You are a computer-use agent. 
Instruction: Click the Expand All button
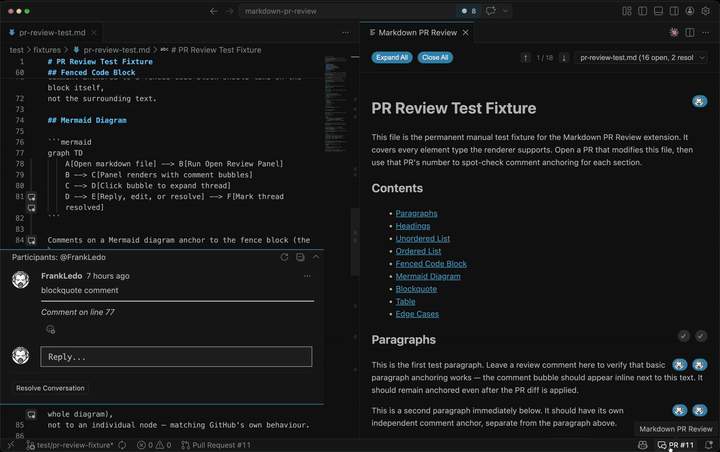click(x=392, y=57)
